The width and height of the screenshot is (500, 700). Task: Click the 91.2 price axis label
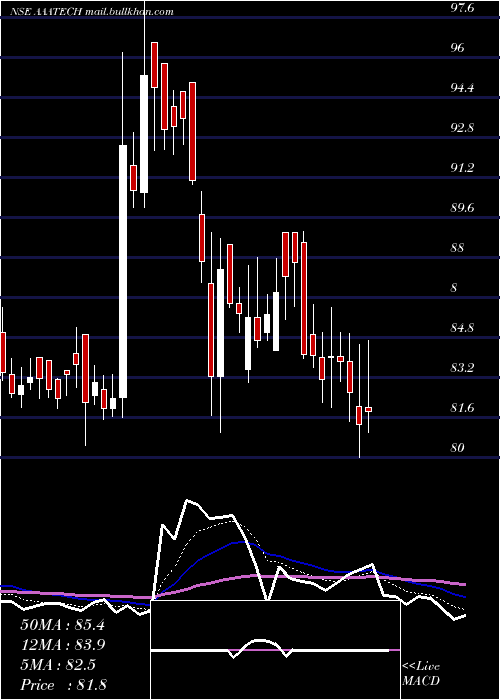pos(464,168)
